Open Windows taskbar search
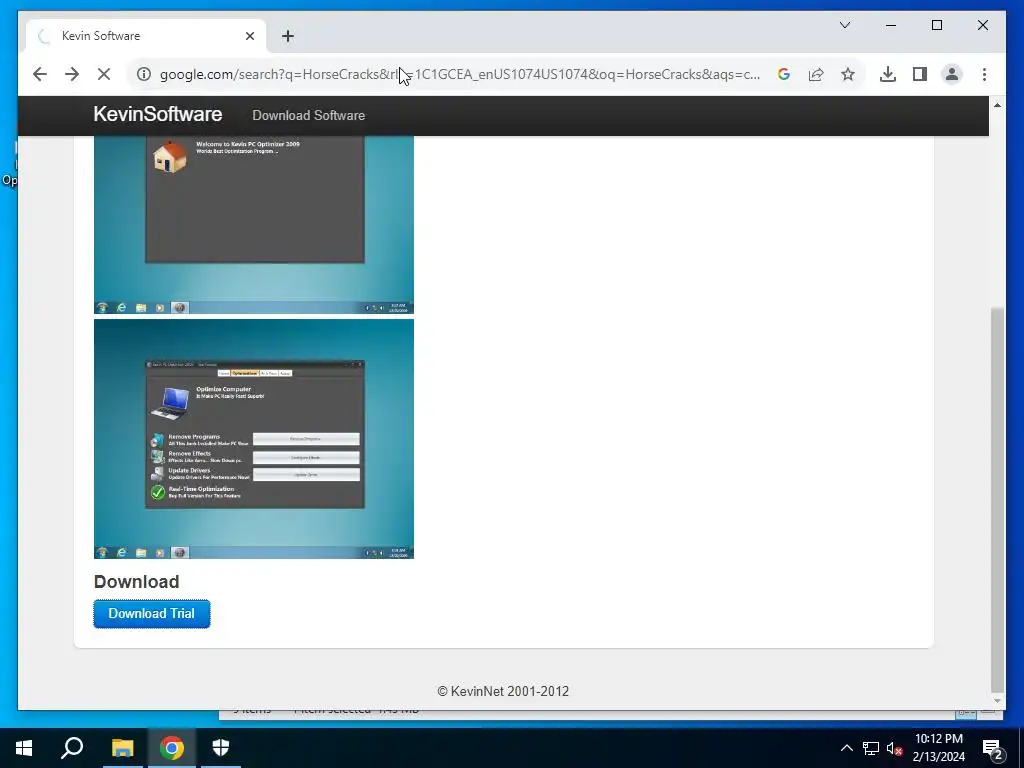This screenshot has width=1024, height=768. (x=72, y=748)
